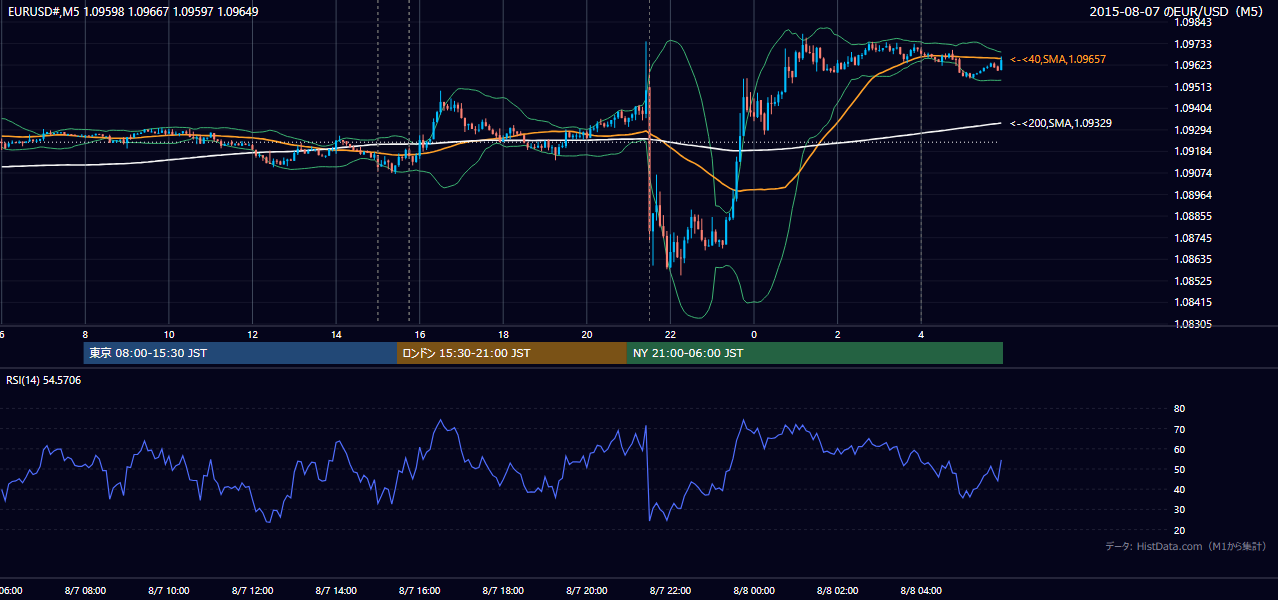Click the RSI scale value 50
1278x600 pixels.
(1179, 469)
